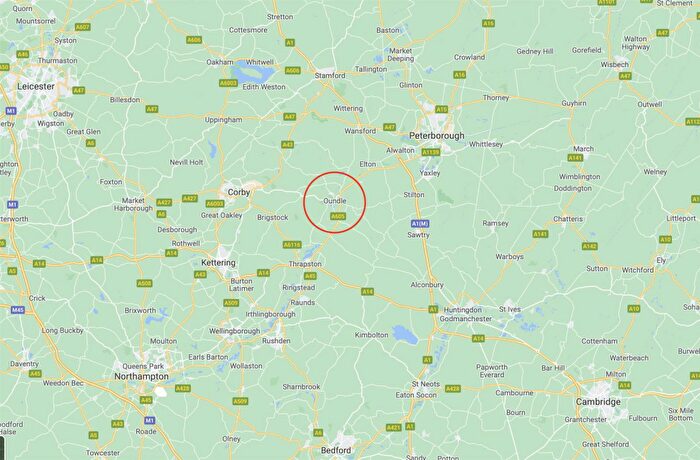Click the A6116 road shield near Thrapston
Image resolution: width=700 pixels, height=460 pixels.
(x=292, y=245)
